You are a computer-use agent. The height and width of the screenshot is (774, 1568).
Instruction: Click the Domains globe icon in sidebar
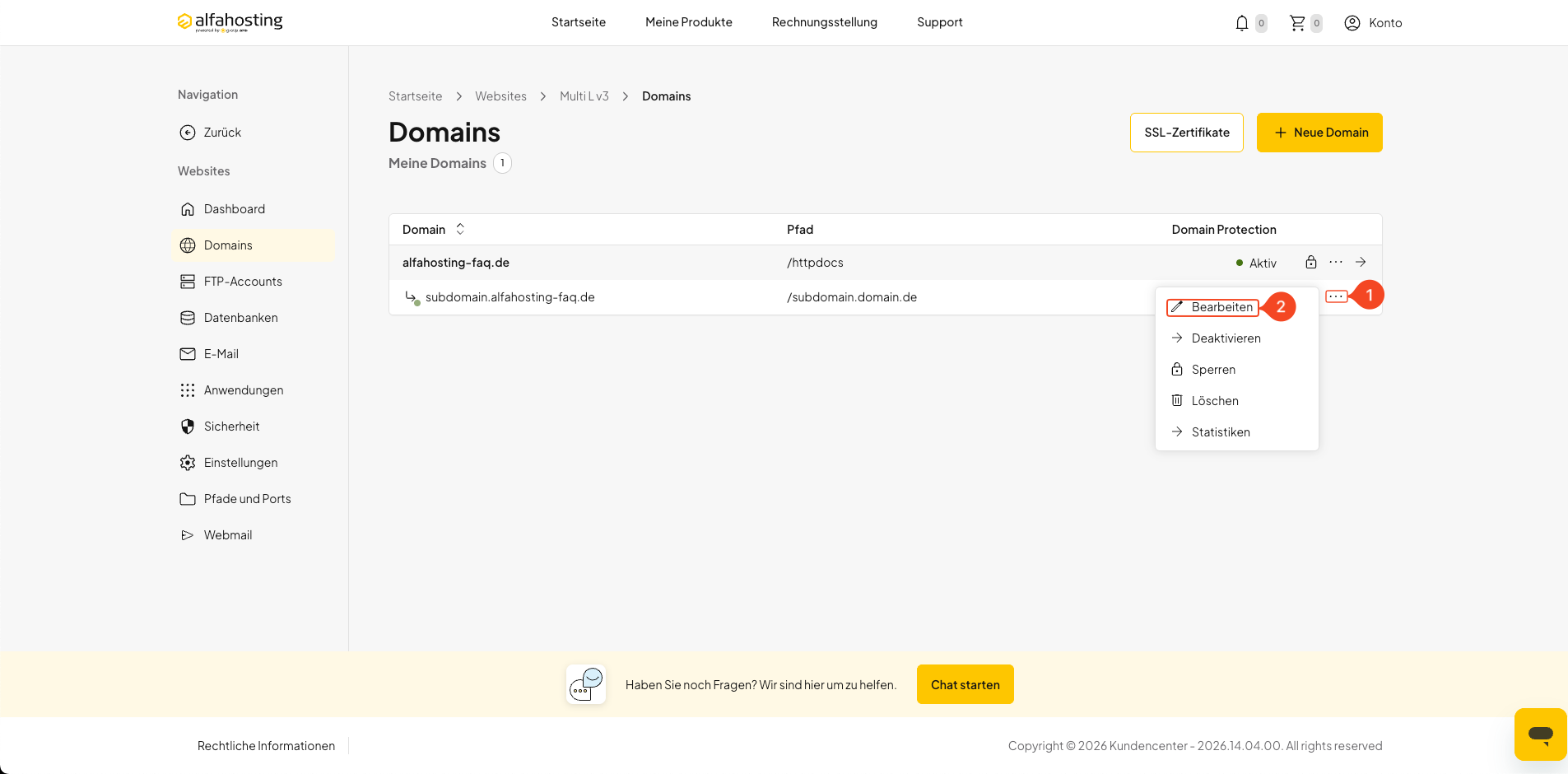188,245
